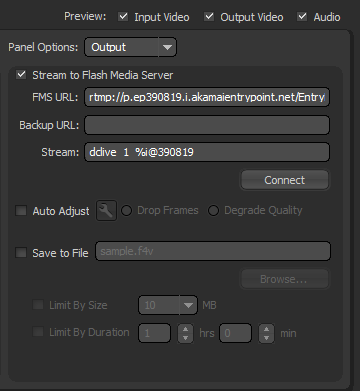360x391 pixels.
Task: Click the minutes stepper arrows
Action: (267, 333)
